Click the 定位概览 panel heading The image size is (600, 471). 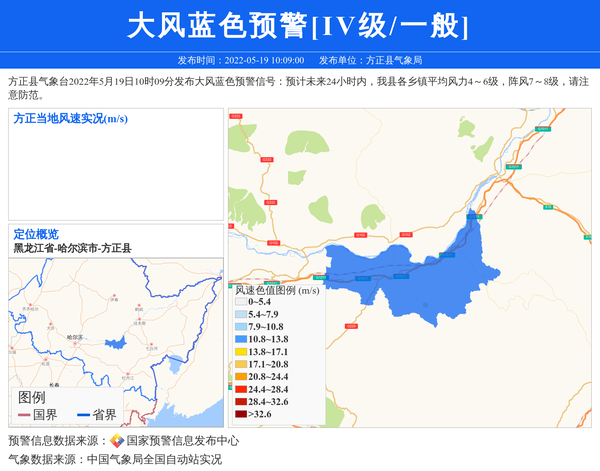tap(36, 234)
